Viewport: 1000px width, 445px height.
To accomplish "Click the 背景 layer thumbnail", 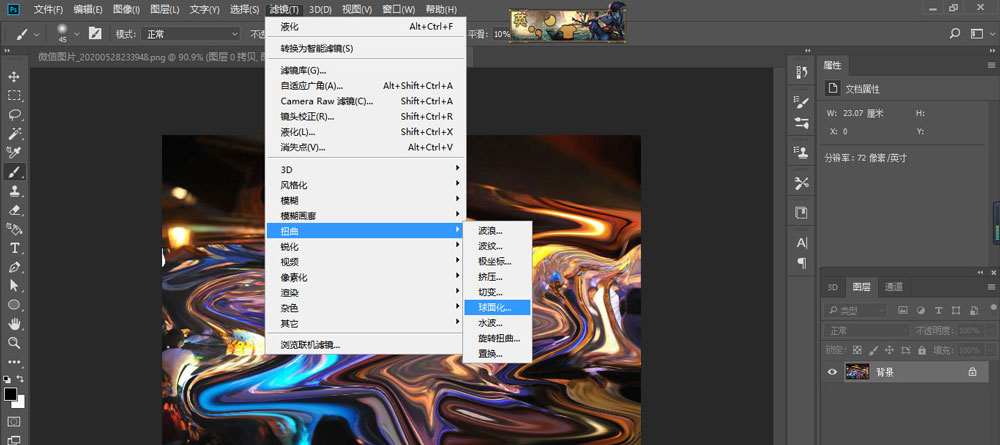I will click(x=857, y=371).
